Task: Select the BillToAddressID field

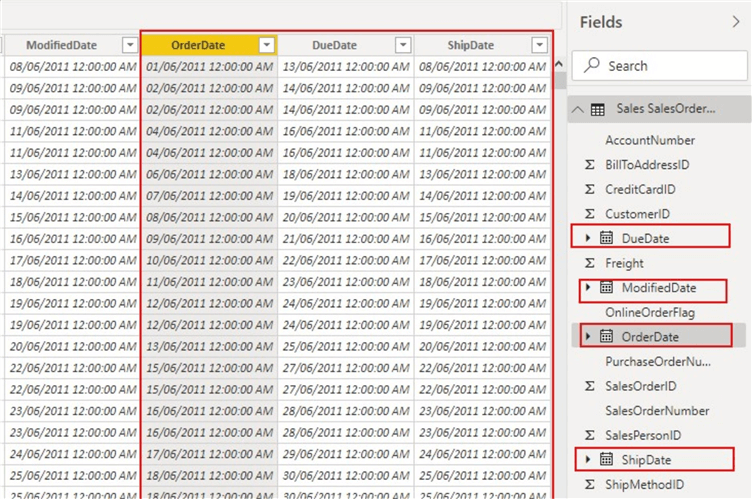Action: [647, 165]
